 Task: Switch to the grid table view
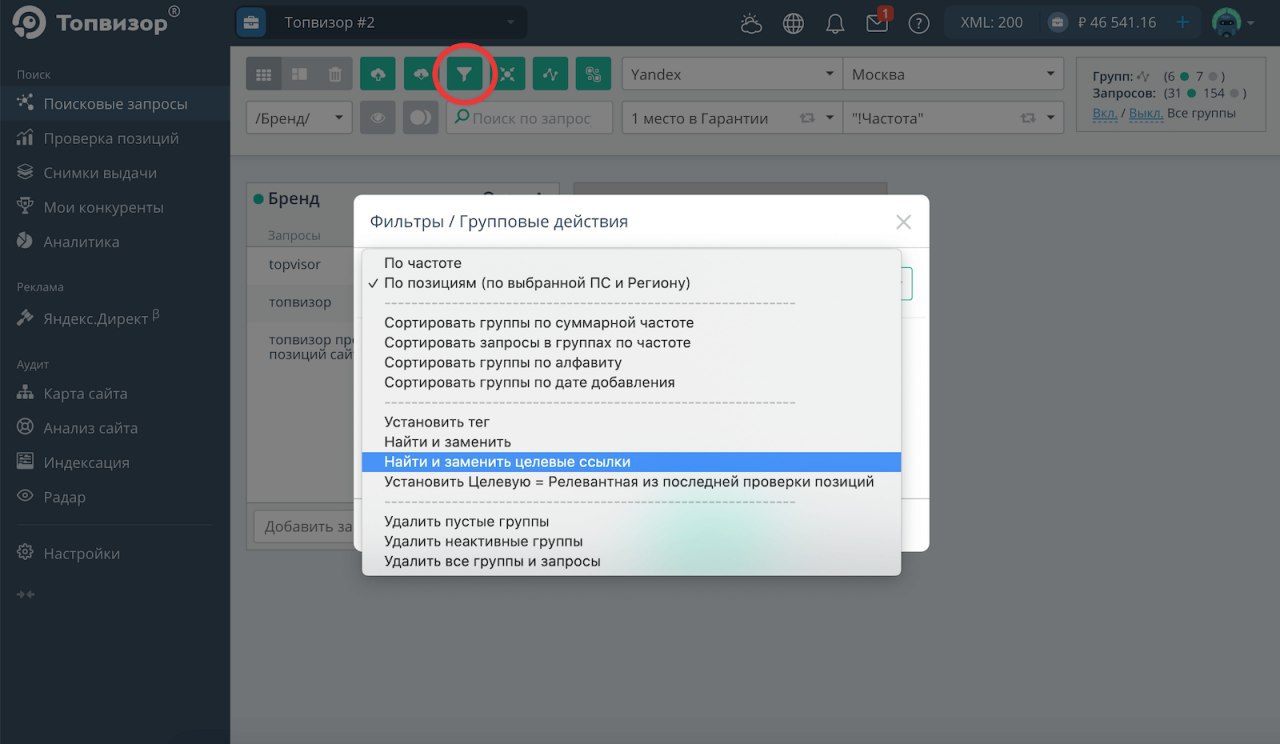264,74
